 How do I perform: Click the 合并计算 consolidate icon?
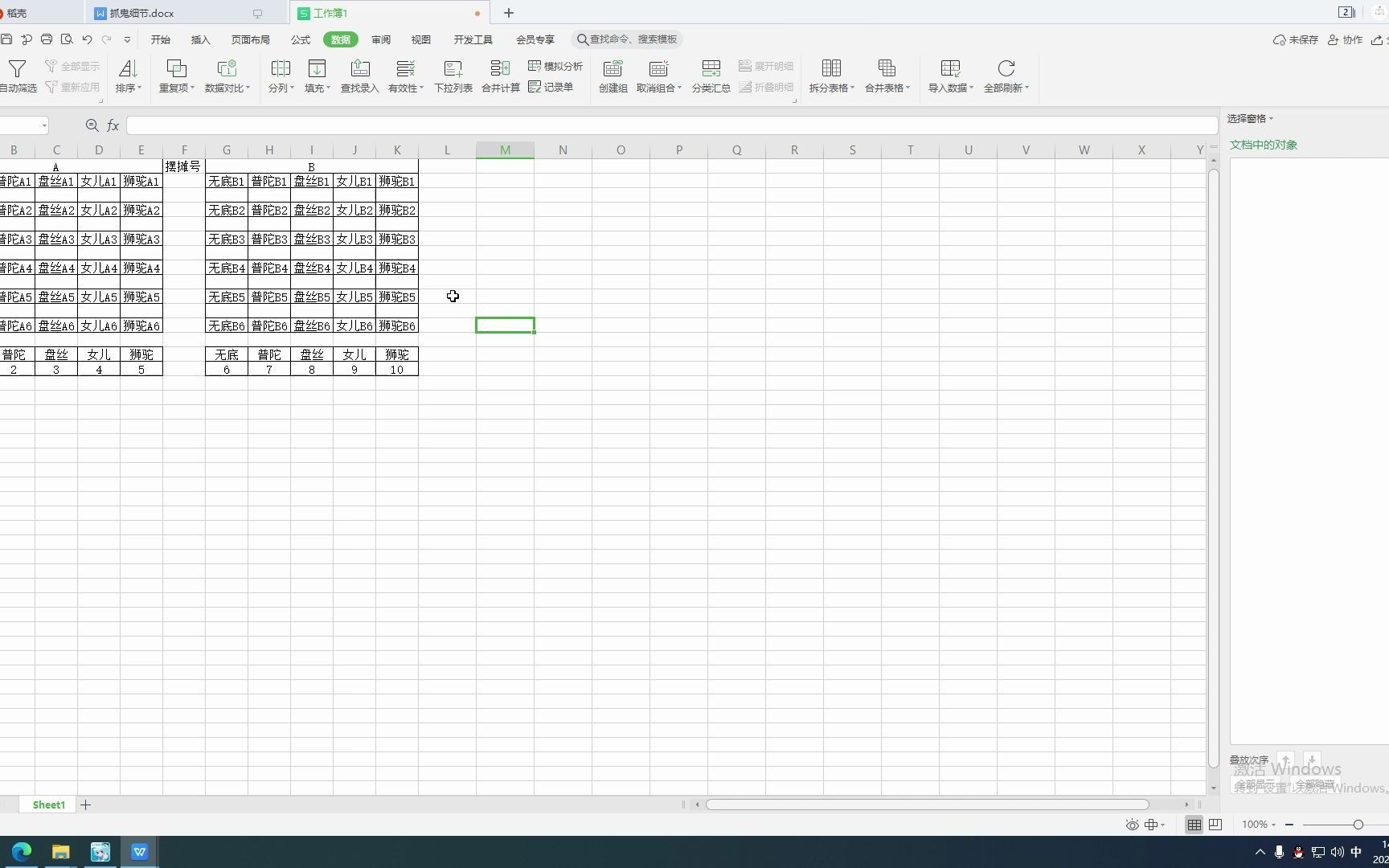point(500,69)
